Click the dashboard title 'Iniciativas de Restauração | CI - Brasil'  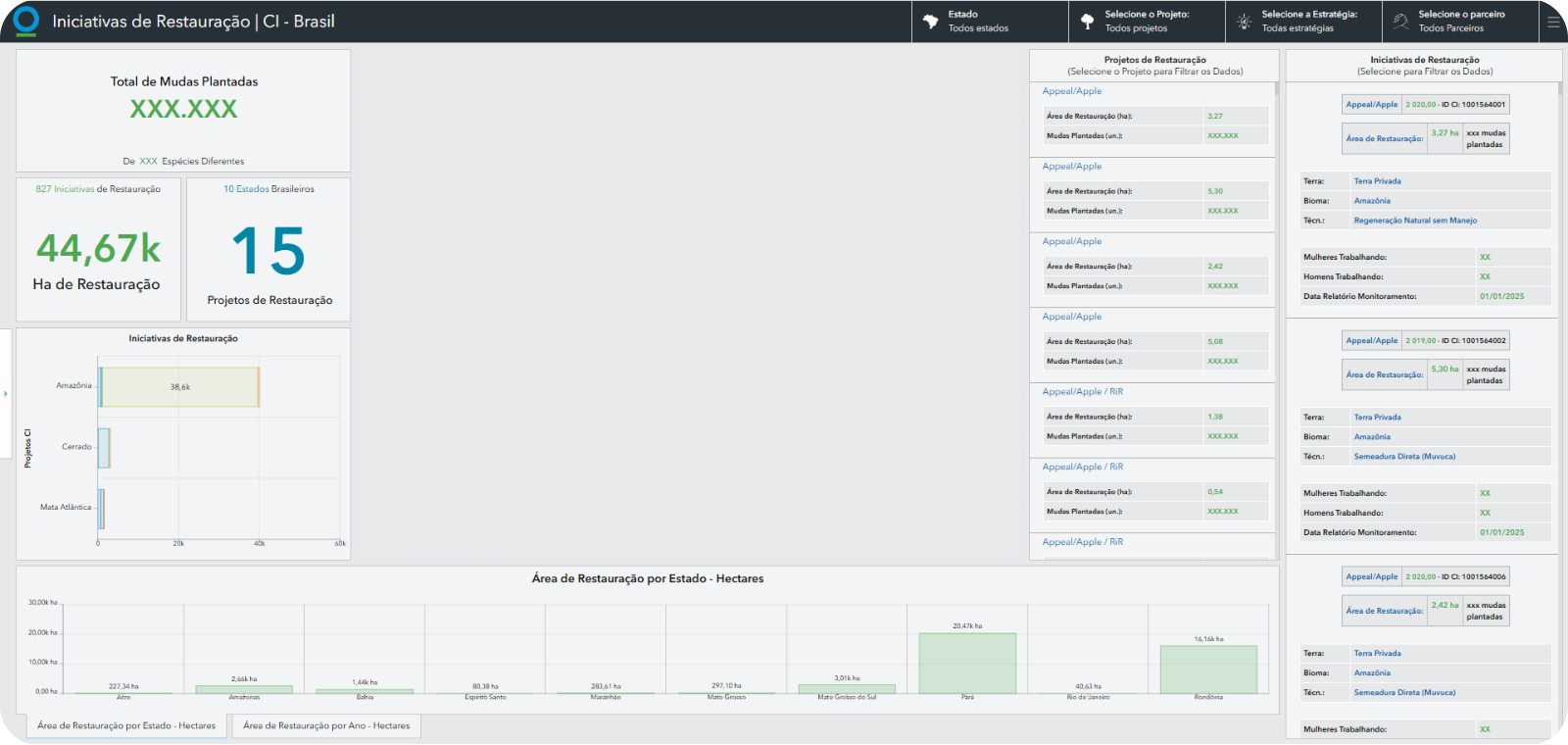(193, 22)
